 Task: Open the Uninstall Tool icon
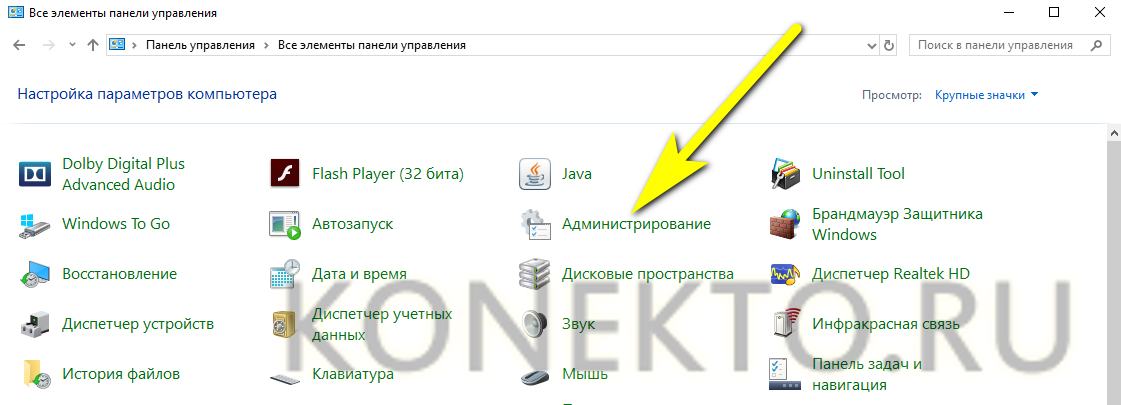coord(784,174)
